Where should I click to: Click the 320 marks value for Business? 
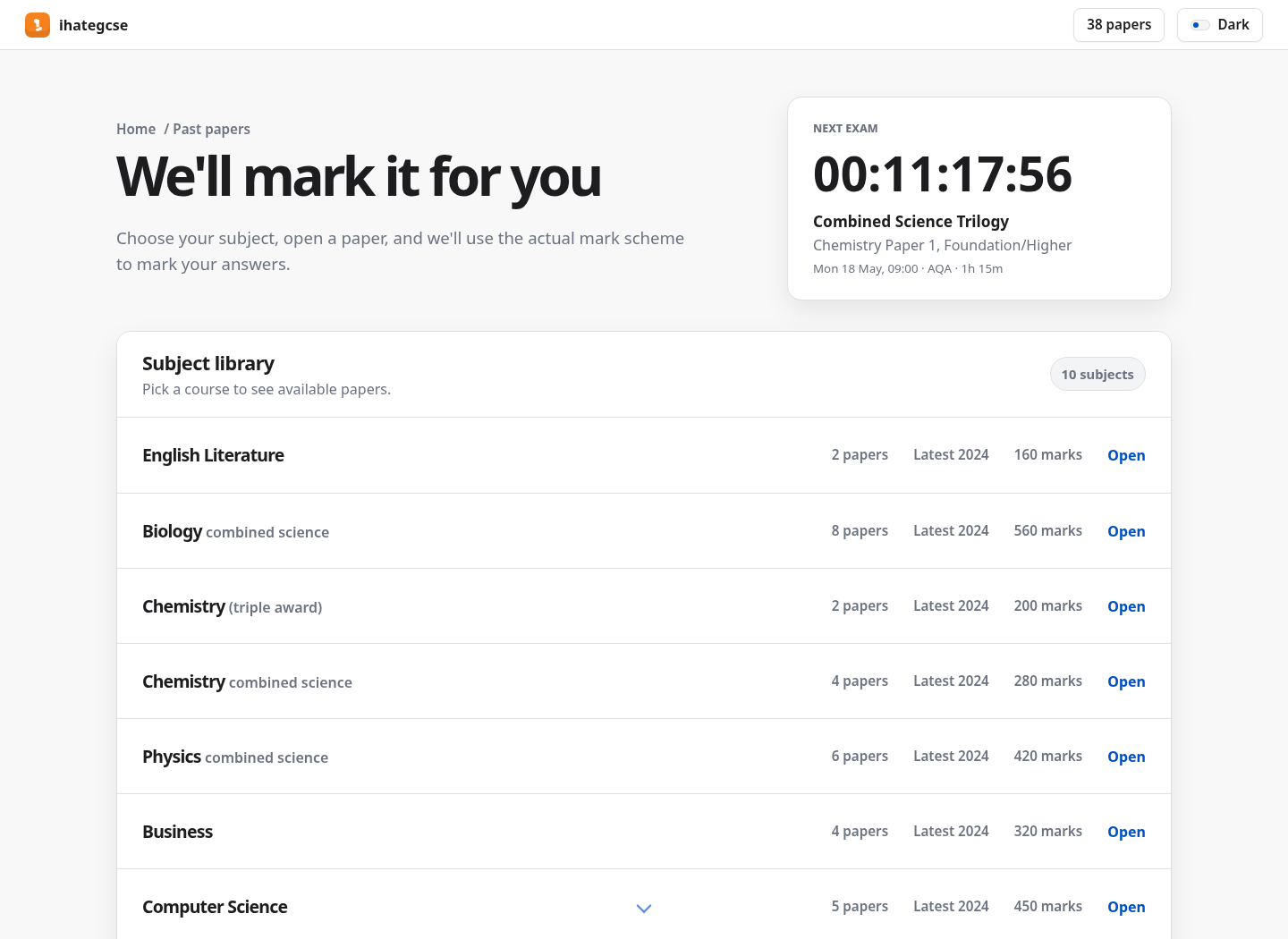click(1047, 831)
